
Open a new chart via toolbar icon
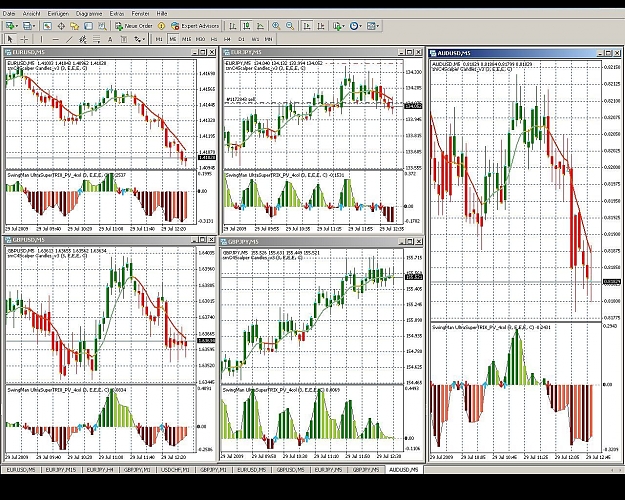(9, 26)
